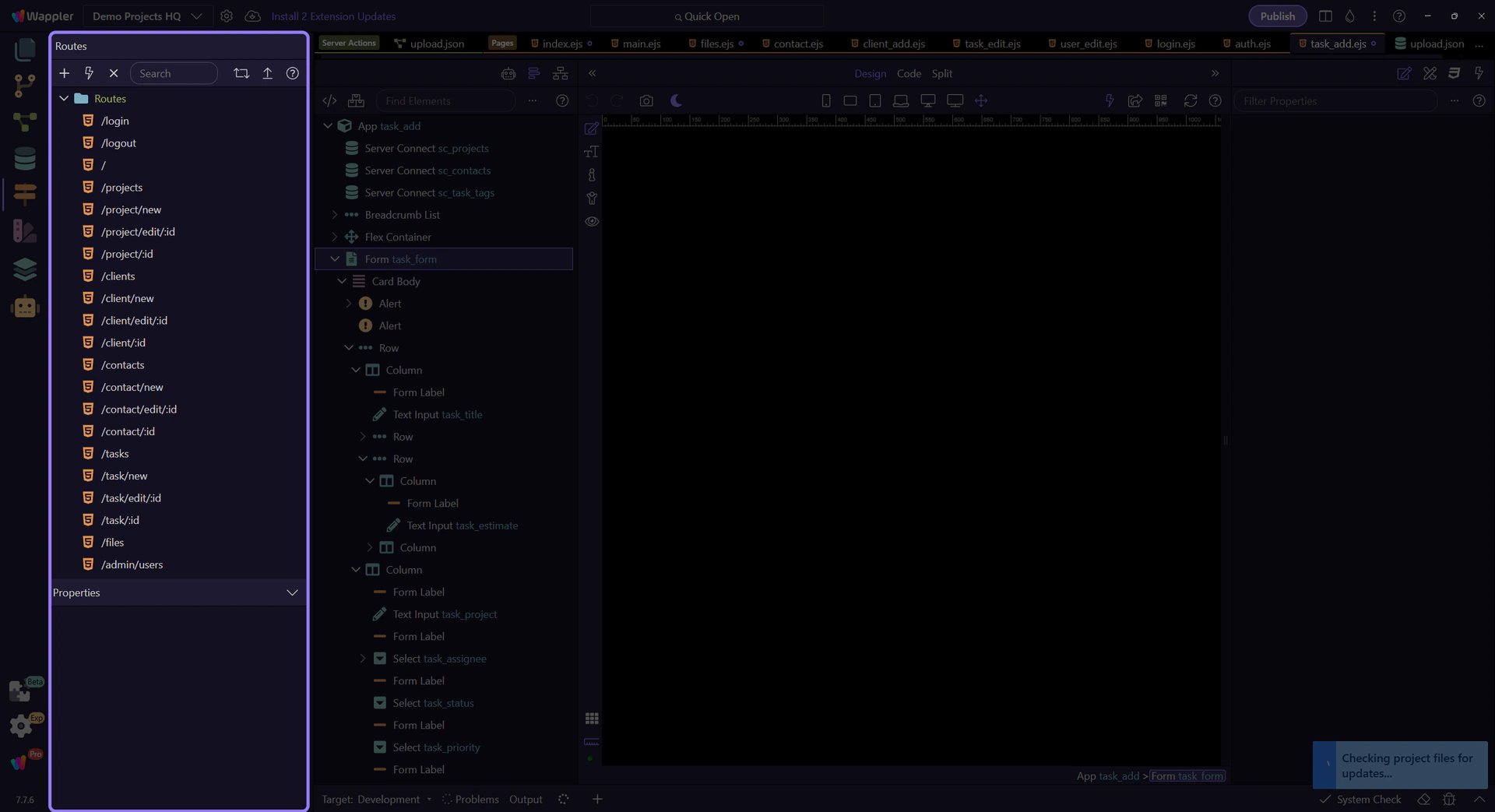Click the code view icon in App Structure
Viewport: 1495px width, 812px height.
330,101
